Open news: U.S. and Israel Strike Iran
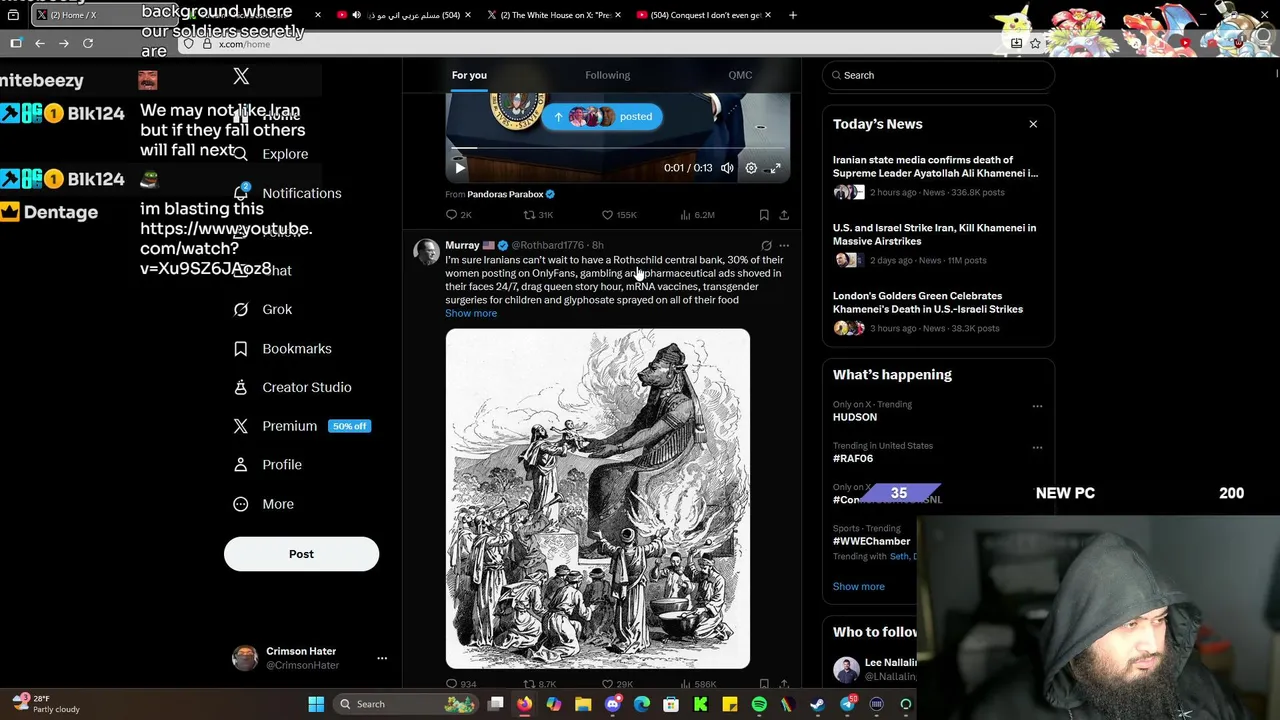The height and width of the screenshot is (720, 1280). (936, 243)
